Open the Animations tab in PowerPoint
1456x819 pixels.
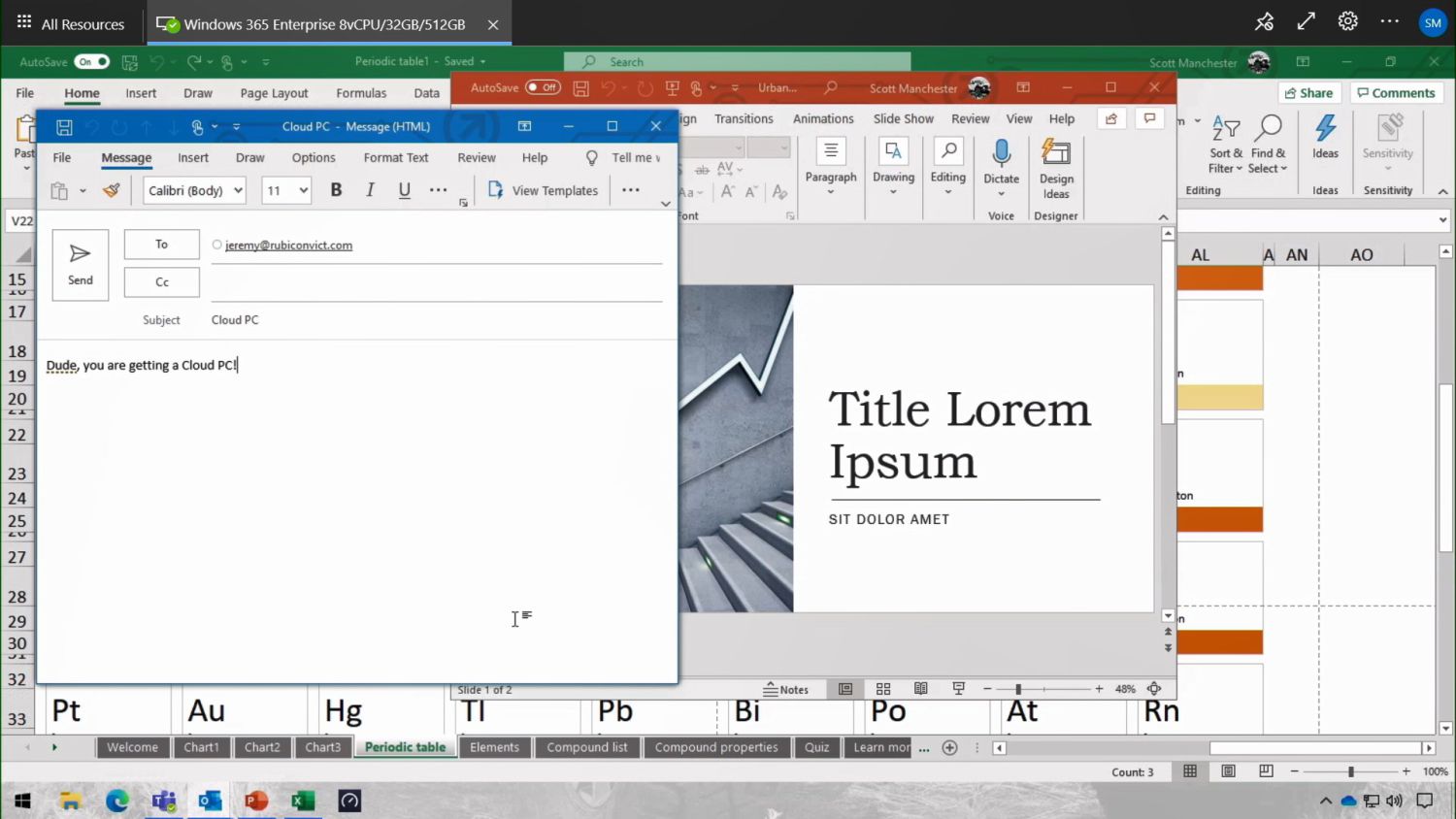click(823, 118)
